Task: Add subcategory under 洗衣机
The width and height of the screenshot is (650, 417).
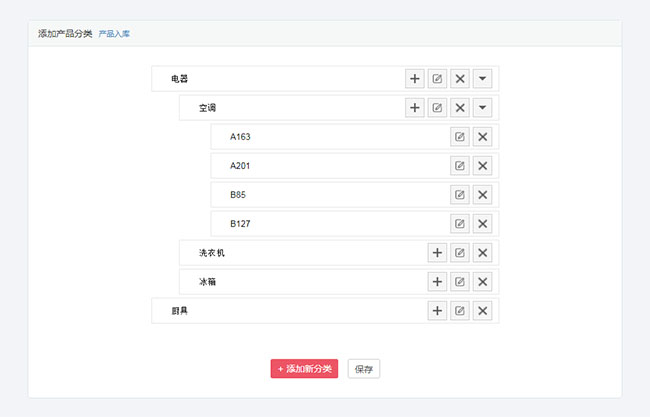Action: 437,253
